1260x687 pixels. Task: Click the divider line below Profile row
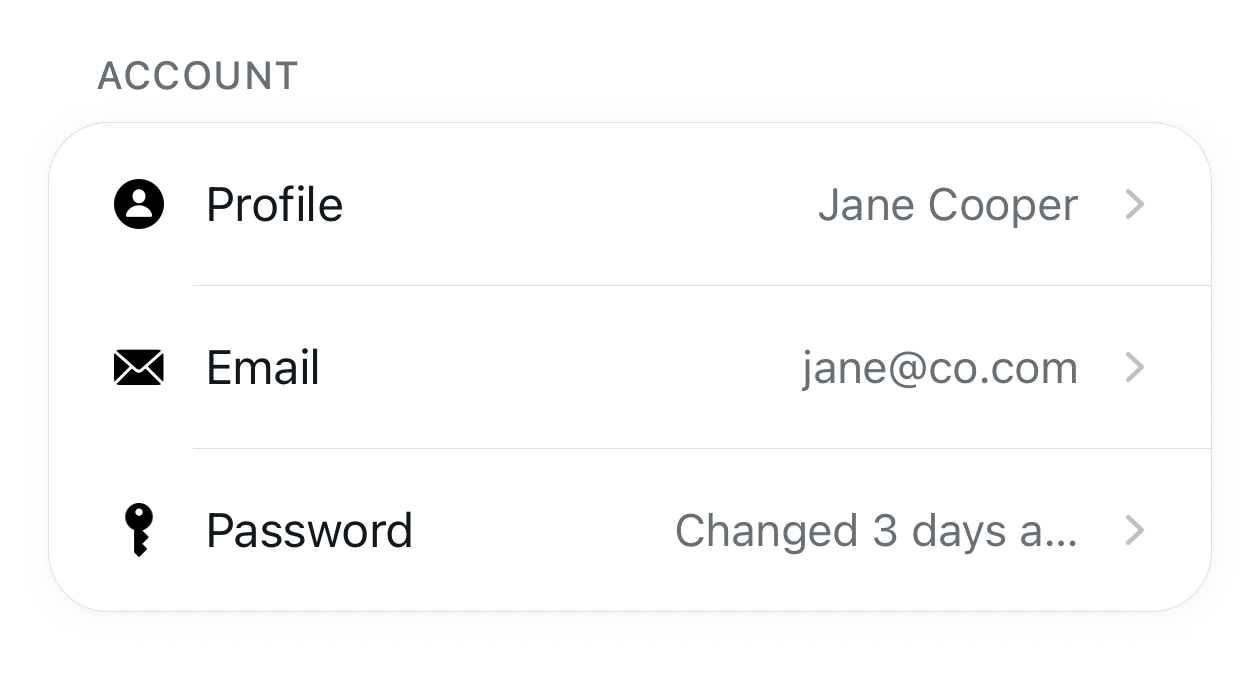(700, 286)
